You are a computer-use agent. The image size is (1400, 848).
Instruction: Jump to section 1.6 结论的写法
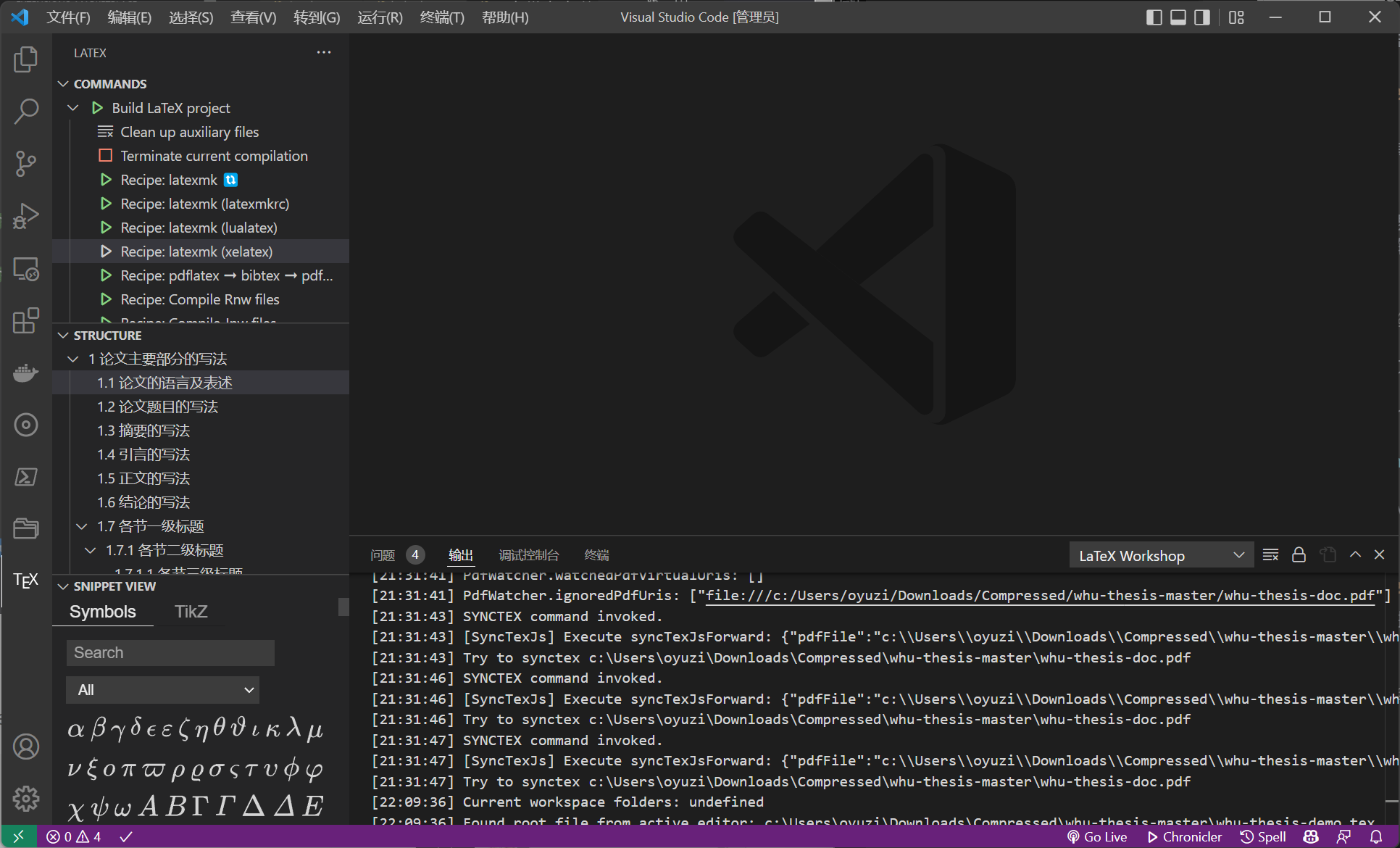[143, 502]
